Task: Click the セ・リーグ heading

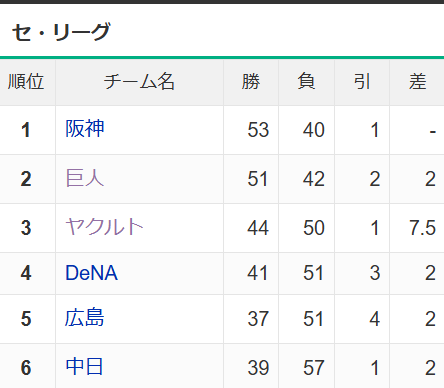Action: tap(61, 32)
